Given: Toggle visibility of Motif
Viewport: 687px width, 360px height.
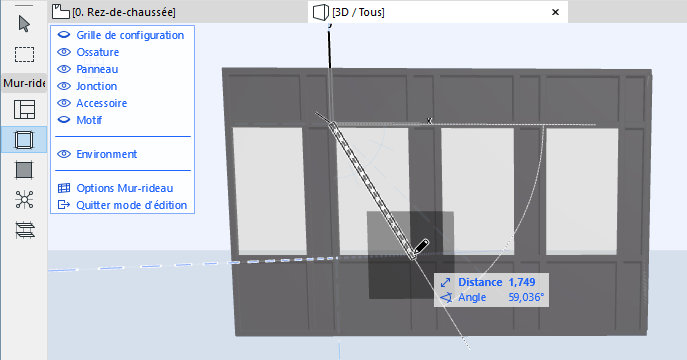Looking at the screenshot, I should (64, 120).
